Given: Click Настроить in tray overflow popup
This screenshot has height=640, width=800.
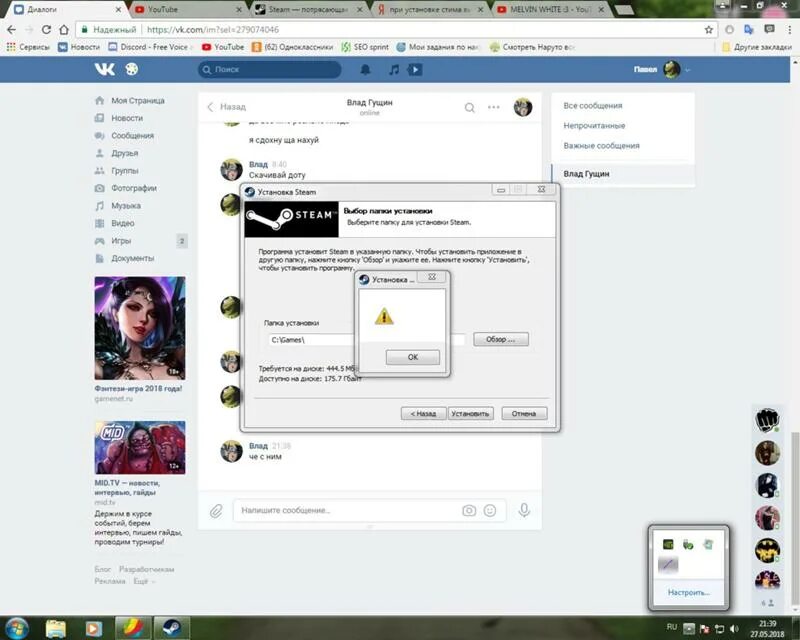Looking at the screenshot, I should click(689, 593).
